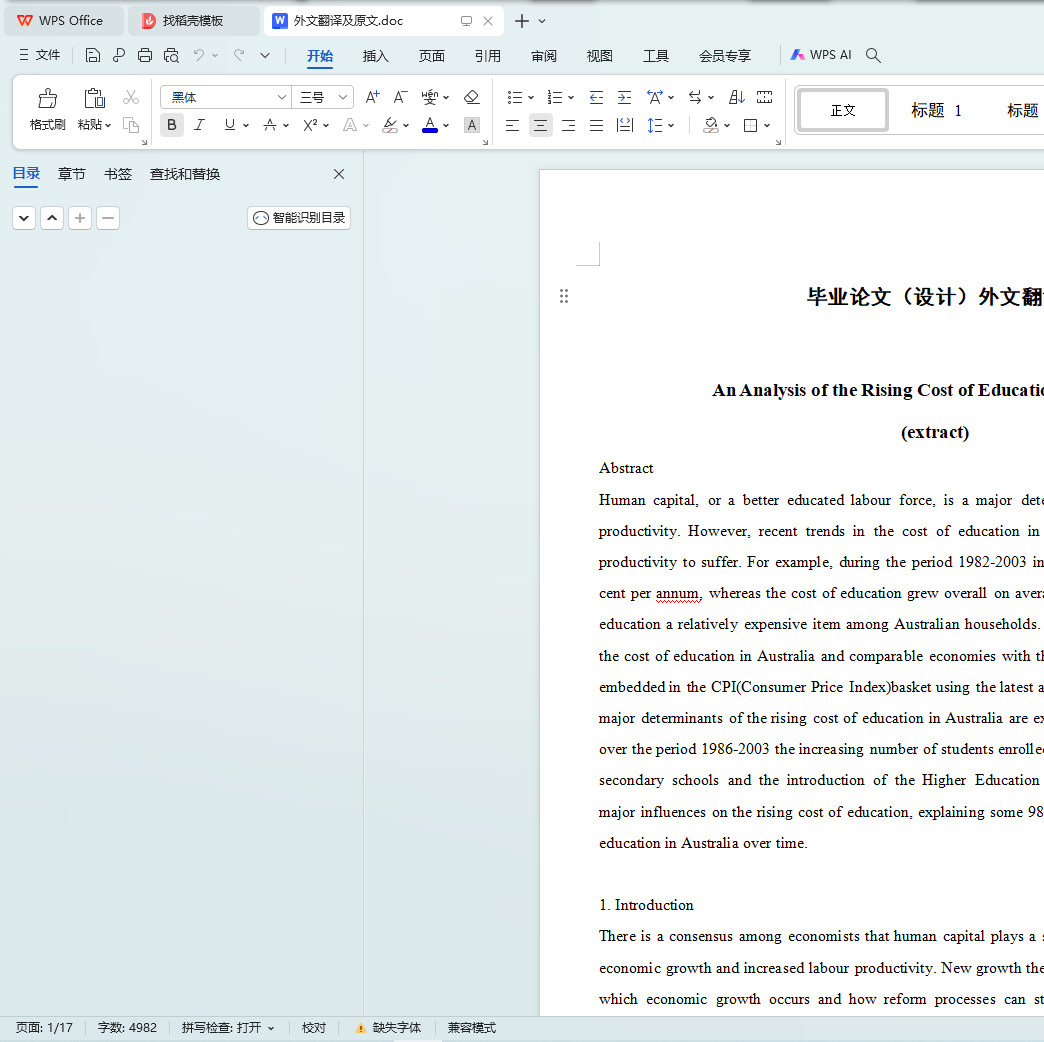Image resolution: width=1044 pixels, height=1042 pixels.
Task: Clear formatting with eraser icon
Action: (x=471, y=97)
